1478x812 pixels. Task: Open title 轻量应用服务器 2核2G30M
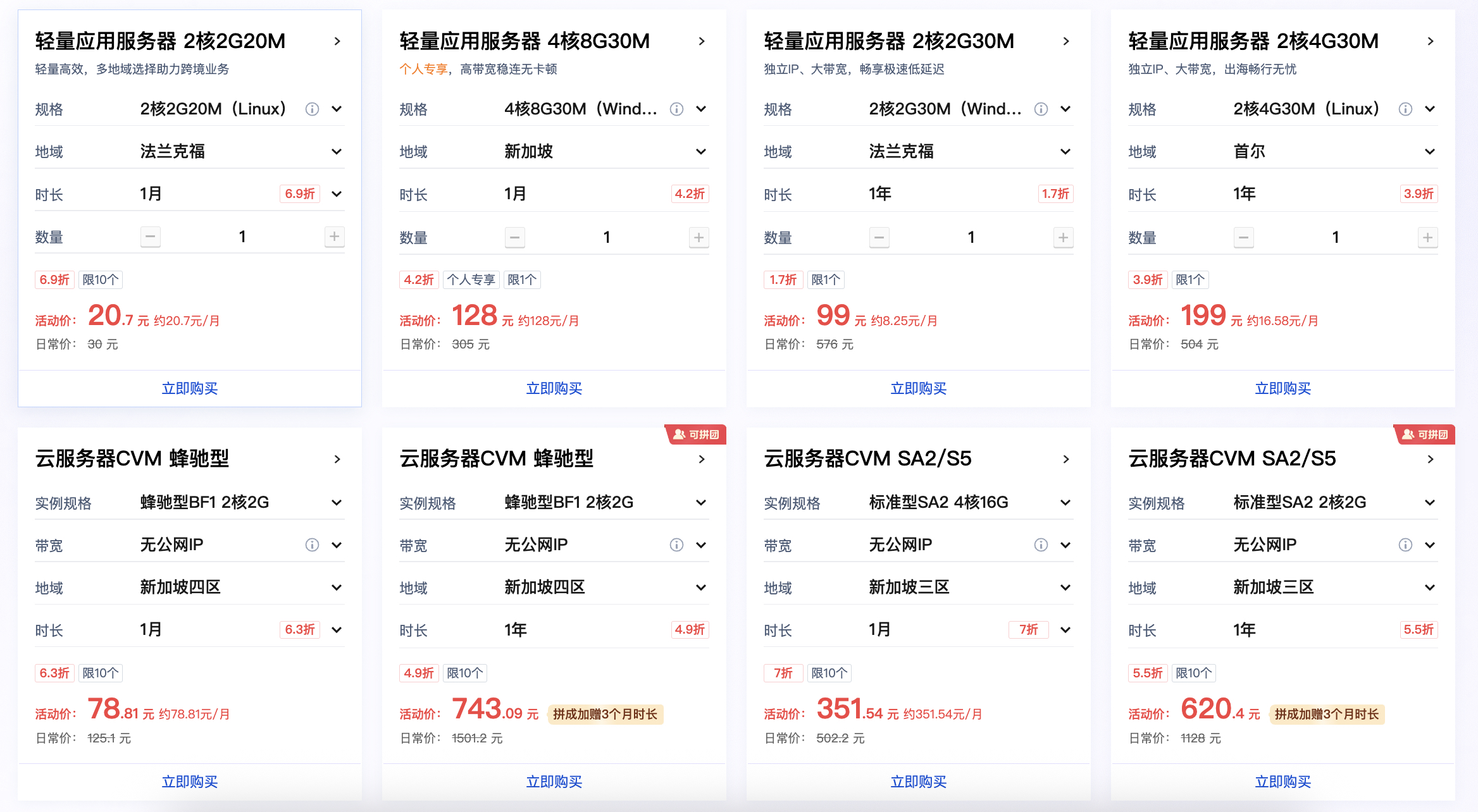coord(889,41)
